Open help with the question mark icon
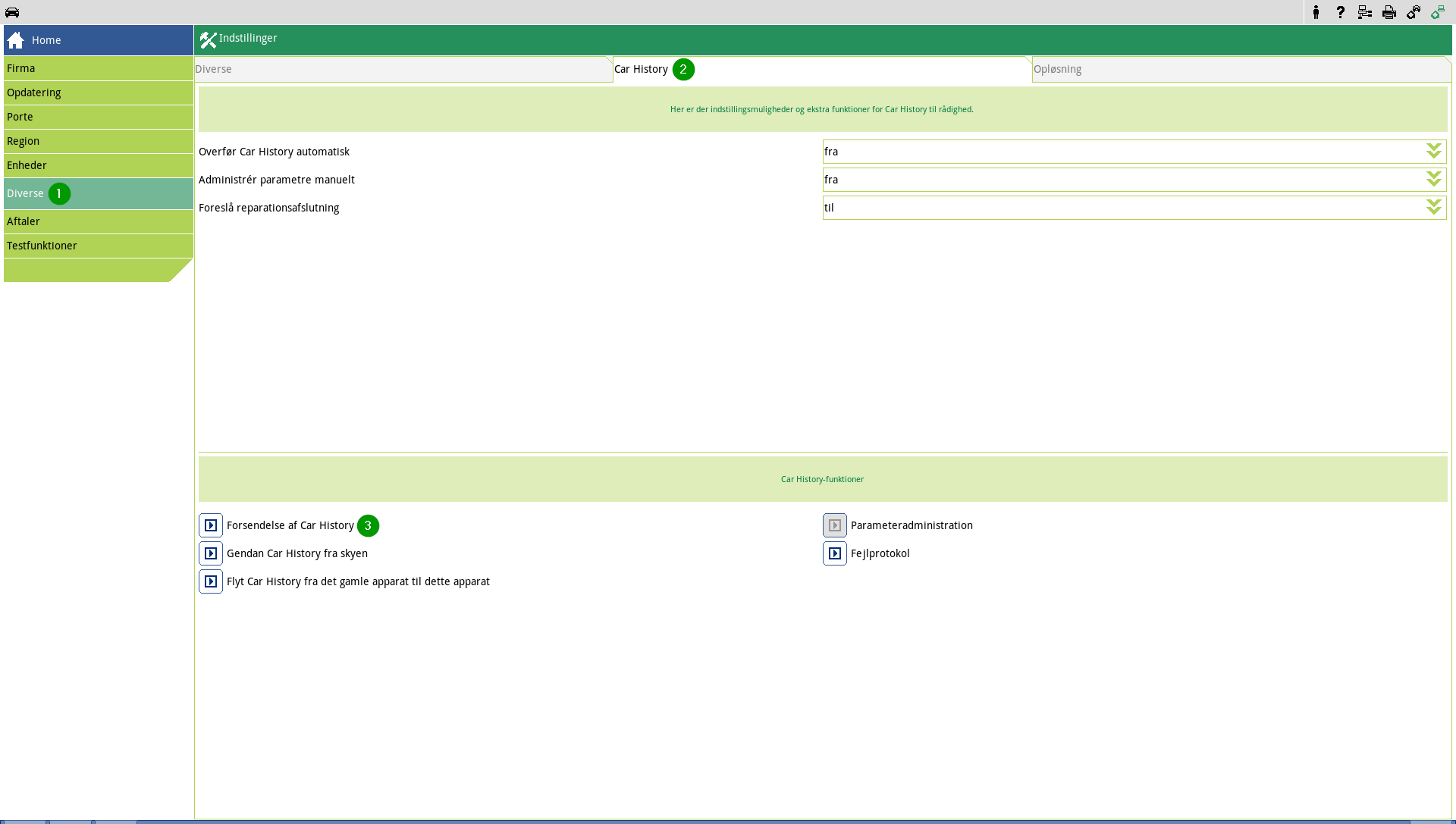Viewport: 1456px width, 824px height. 1341,12
